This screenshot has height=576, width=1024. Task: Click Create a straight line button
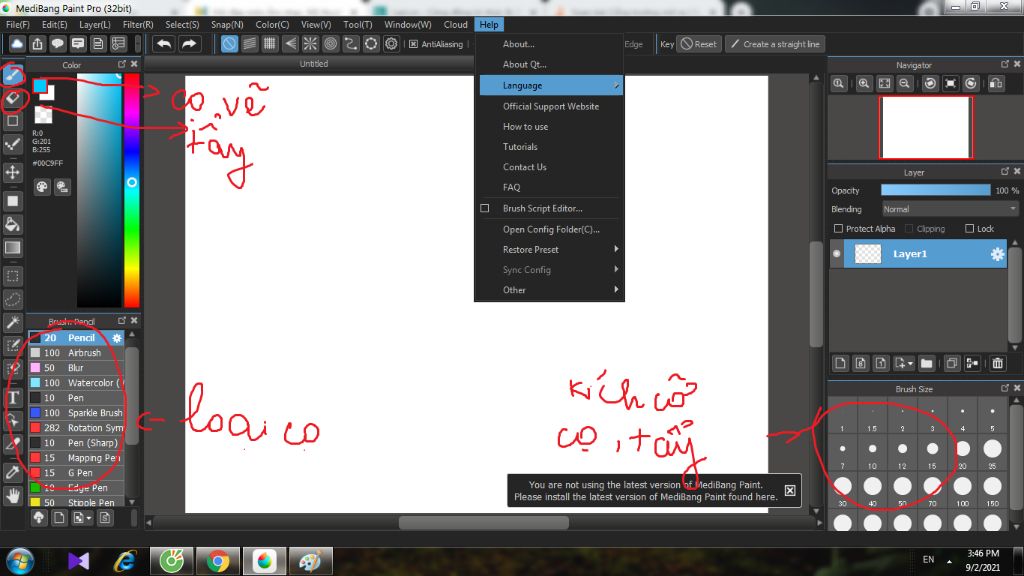[x=775, y=44]
